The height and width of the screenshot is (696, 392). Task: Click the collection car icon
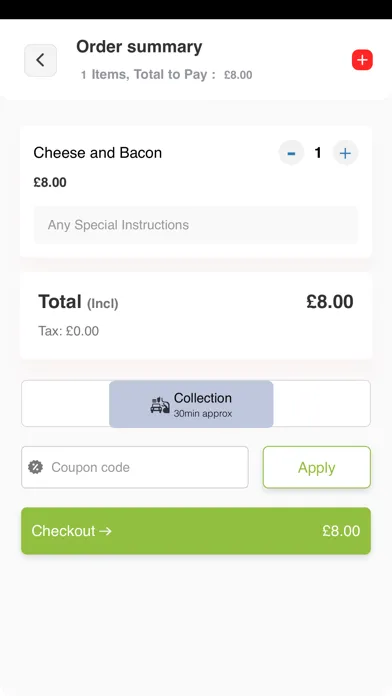click(160, 405)
